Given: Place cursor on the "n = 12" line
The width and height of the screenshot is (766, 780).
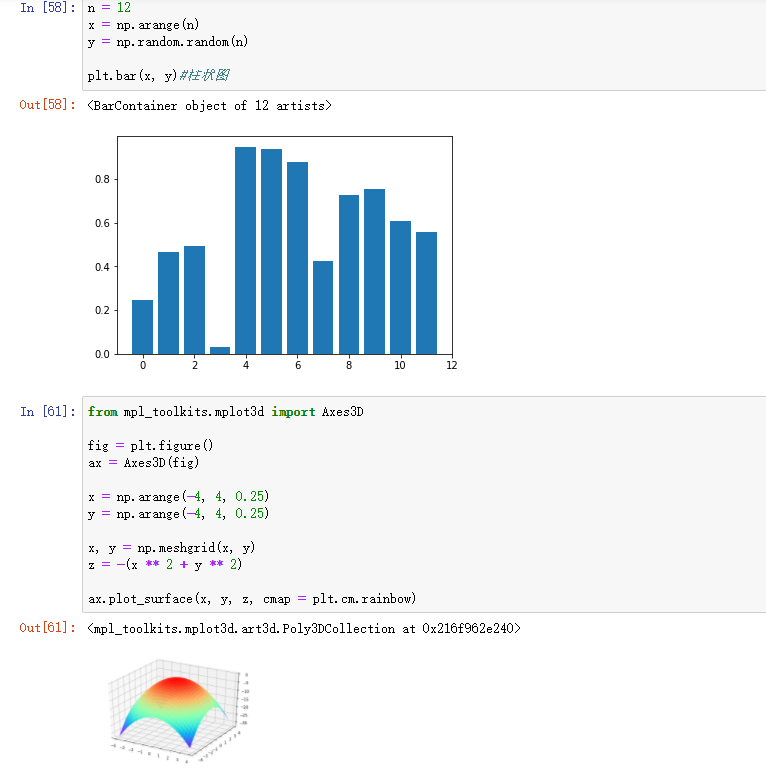Looking at the screenshot, I should (102, 8).
